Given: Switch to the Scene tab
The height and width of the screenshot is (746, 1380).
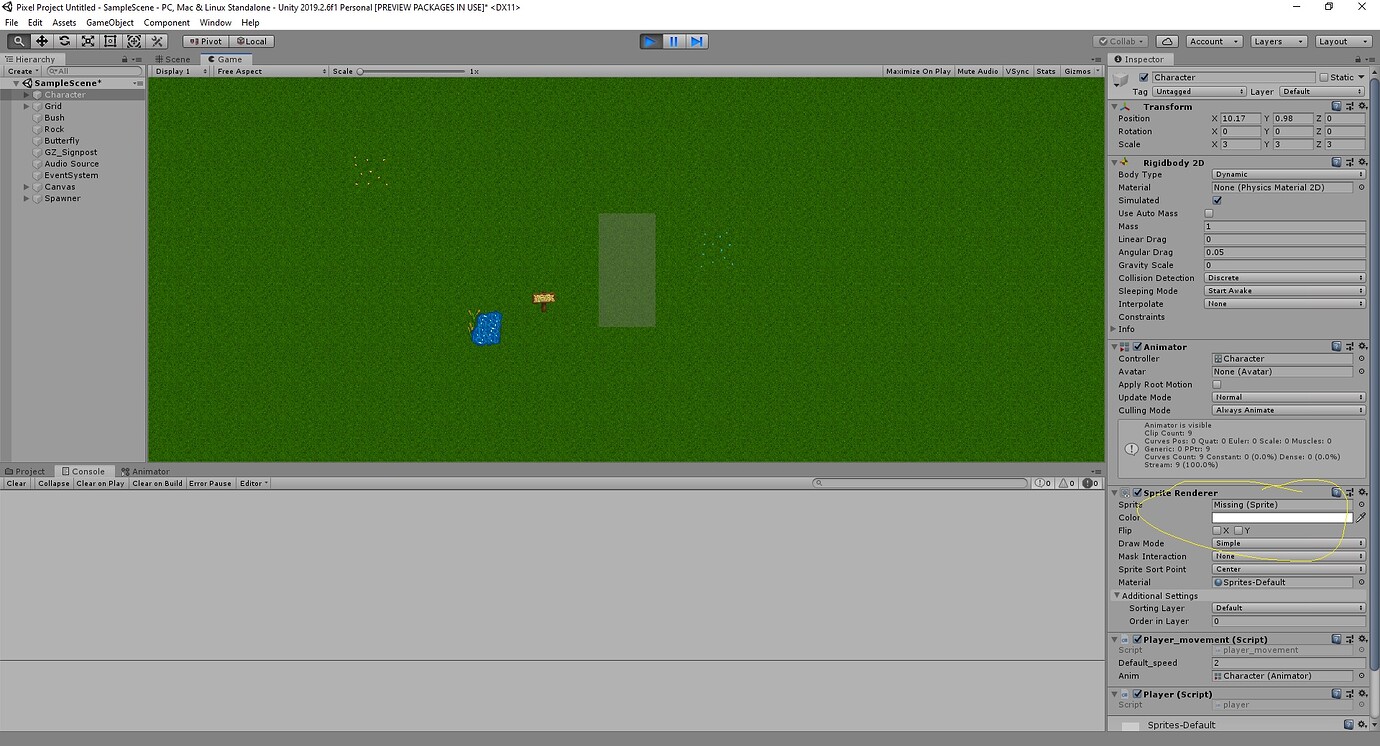Looking at the screenshot, I should 175,59.
